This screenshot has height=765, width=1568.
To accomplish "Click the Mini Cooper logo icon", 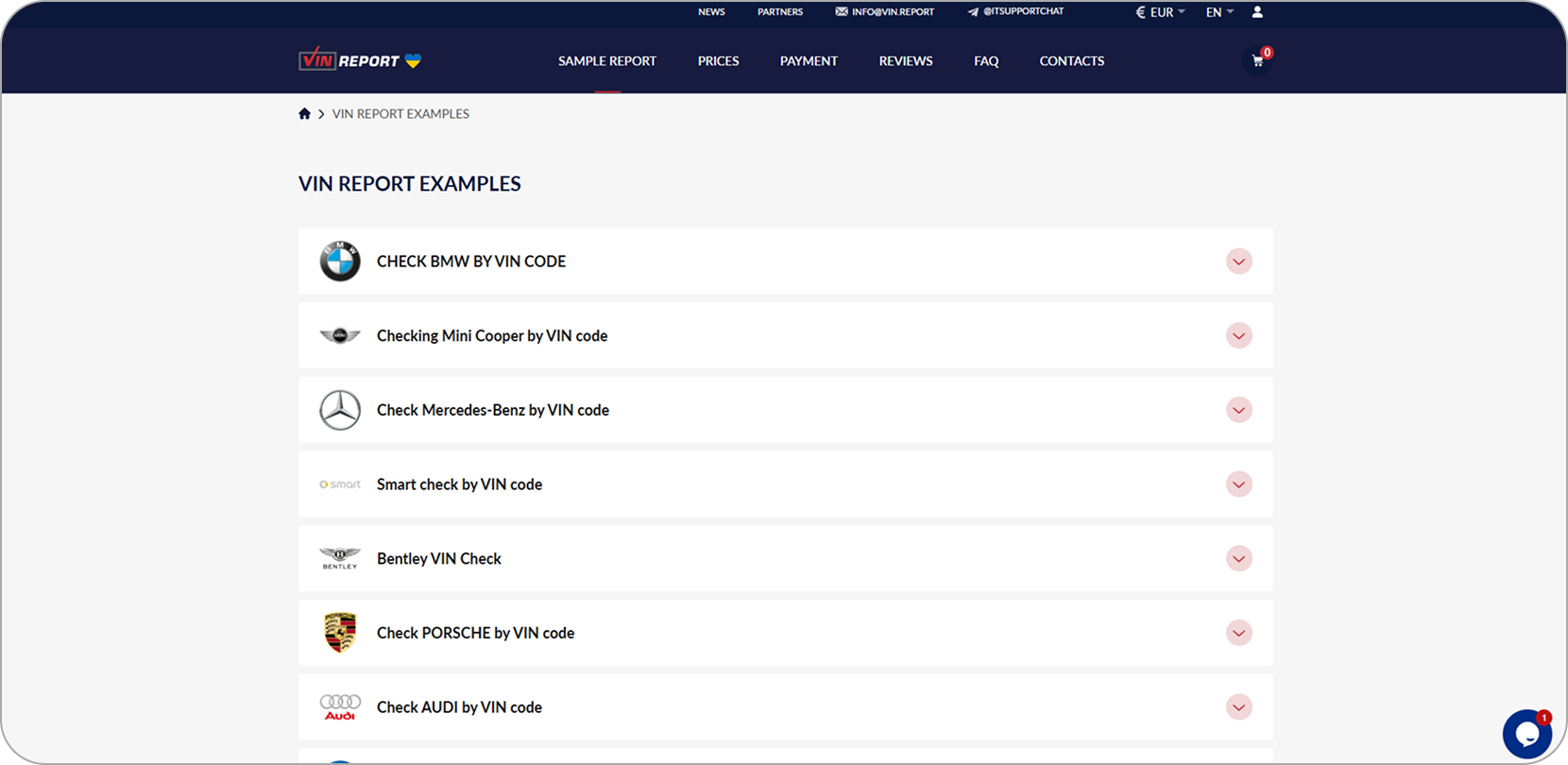I will tap(340, 335).
